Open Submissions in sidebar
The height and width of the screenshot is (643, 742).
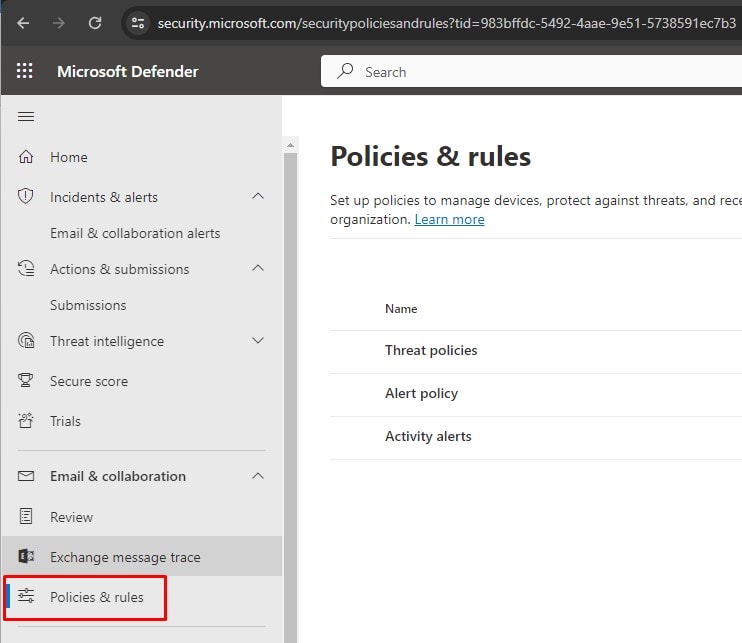click(88, 305)
